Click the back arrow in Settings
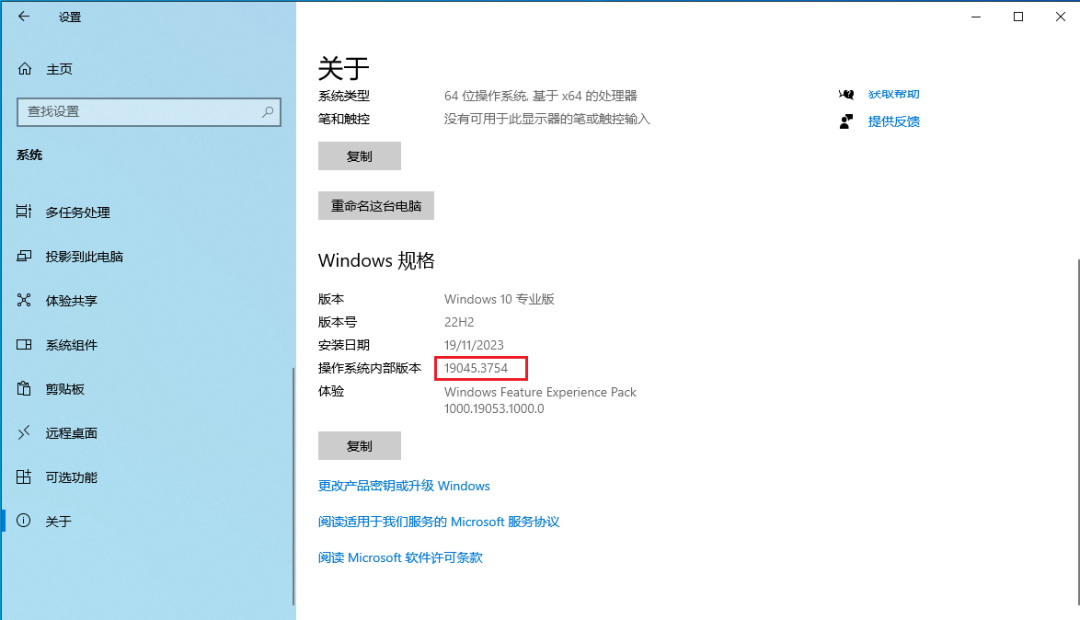 click(24, 17)
